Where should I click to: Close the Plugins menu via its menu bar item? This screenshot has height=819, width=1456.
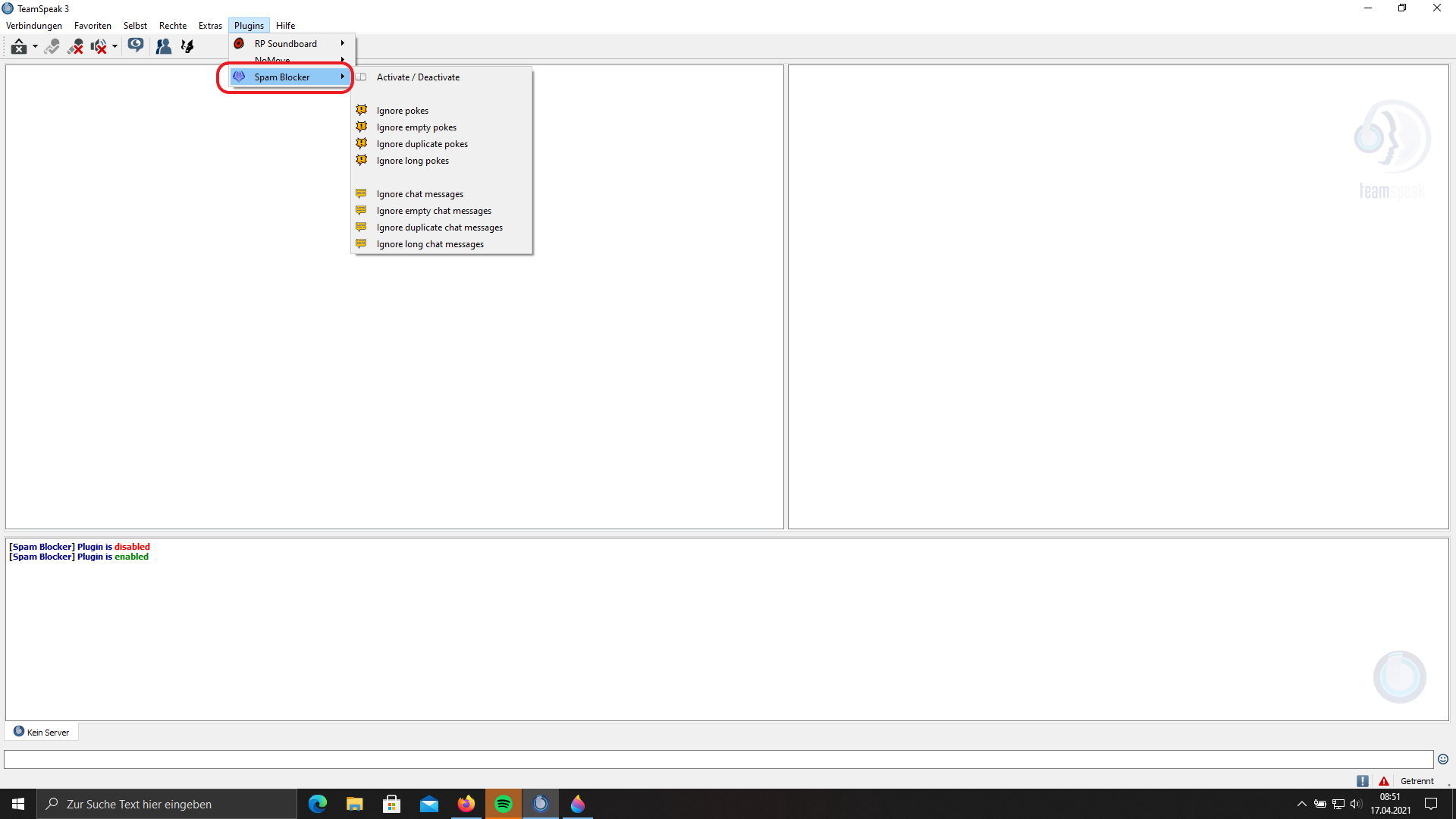click(249, 26)
